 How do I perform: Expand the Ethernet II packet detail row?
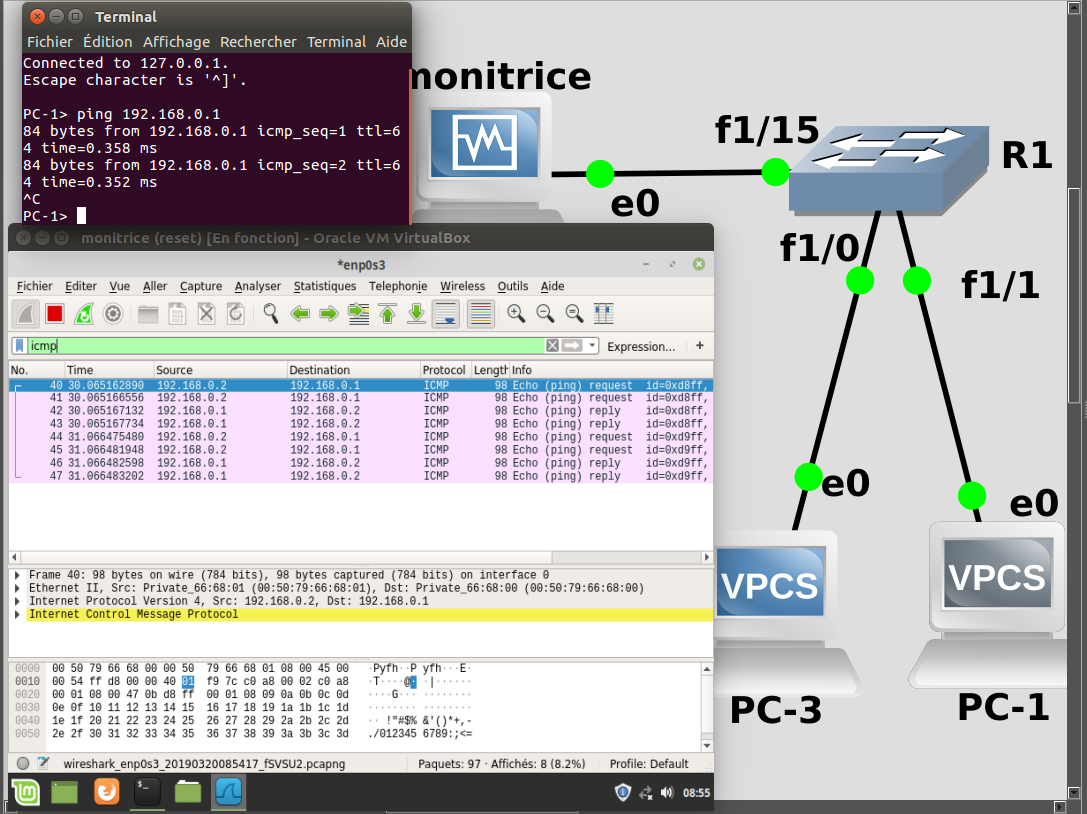(x=15, y=587)
